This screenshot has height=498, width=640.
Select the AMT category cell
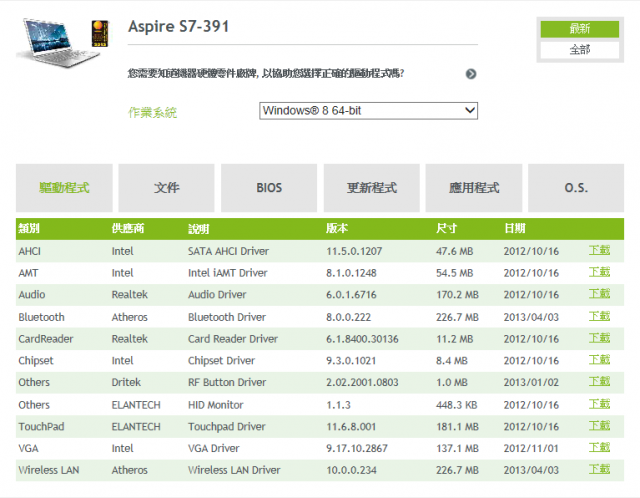[x=28, y=273]
